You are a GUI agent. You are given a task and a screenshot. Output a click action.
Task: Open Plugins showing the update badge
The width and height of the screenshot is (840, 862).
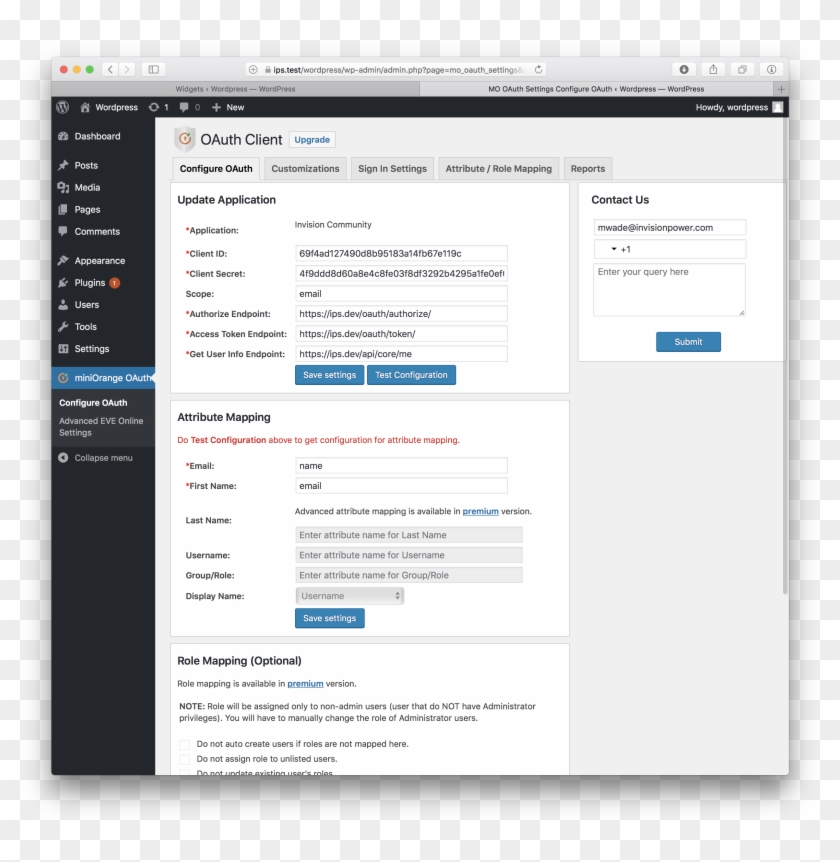(x=61, y=282)
